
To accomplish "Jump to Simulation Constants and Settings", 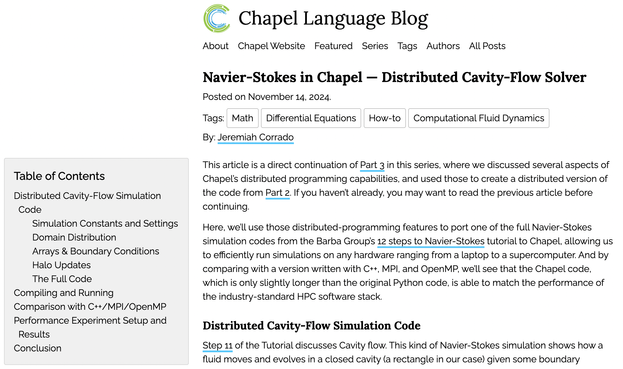I will coord(105,224).
